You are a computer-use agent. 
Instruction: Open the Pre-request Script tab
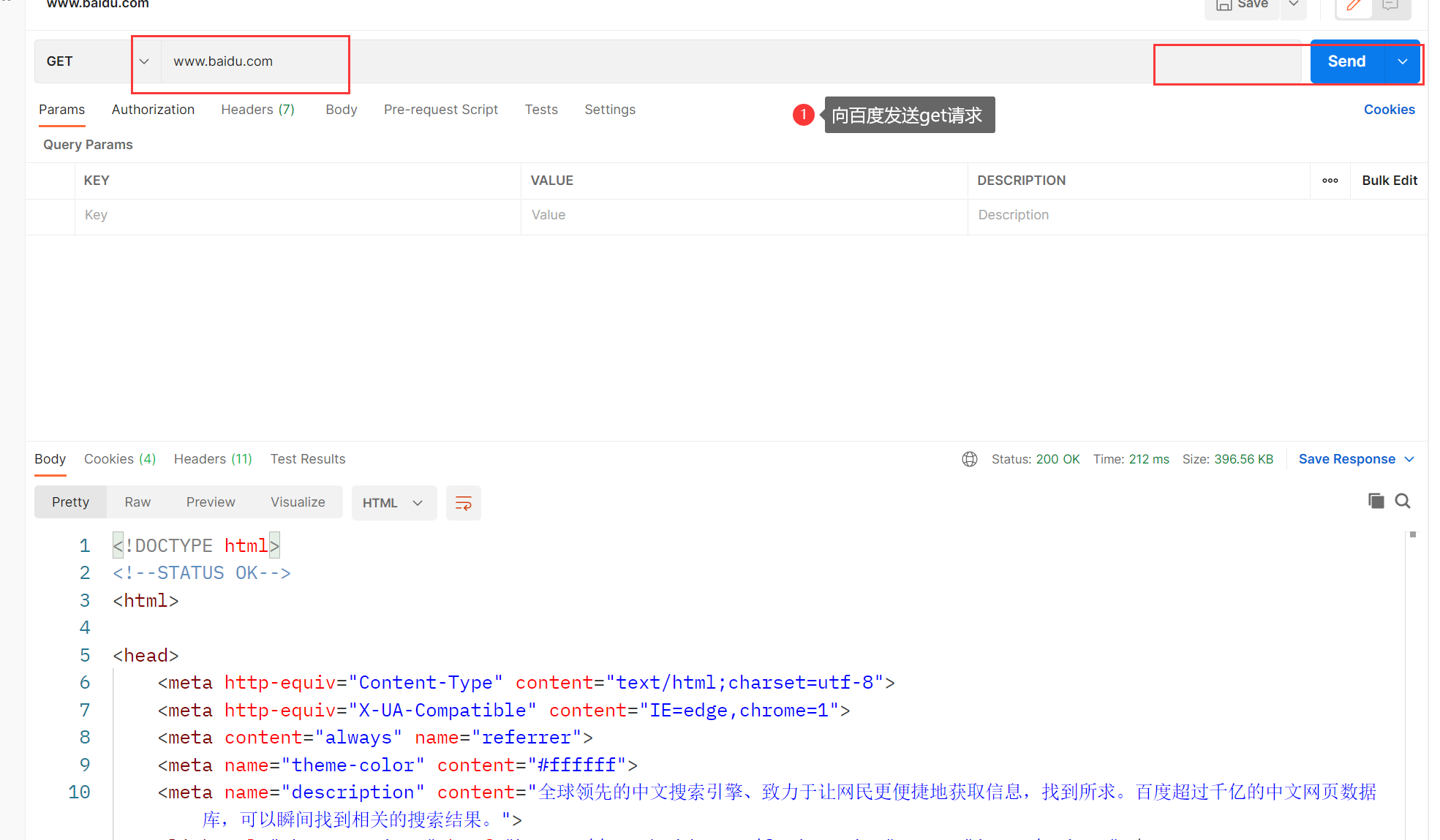(440, 110)
